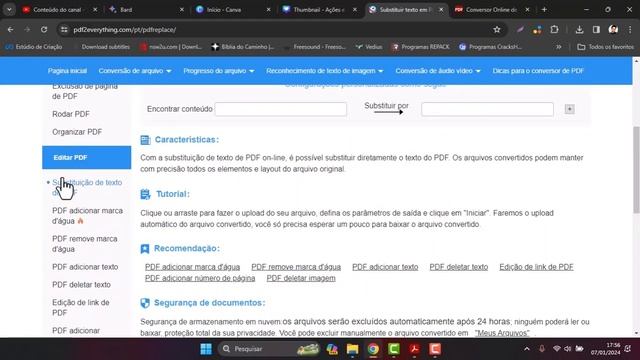The height and width of the screenshot is (360, 640).
Task: Open the red recorder icon in taskbar
Action: [435, 349]
